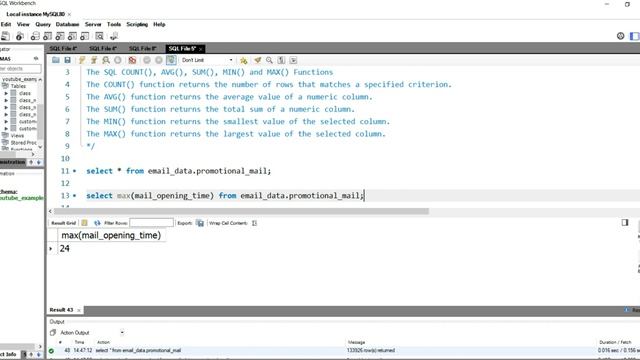This screenshot has width=640, height=360.
Task: Click the Action Output copy icon
Action: click(53, 333)
